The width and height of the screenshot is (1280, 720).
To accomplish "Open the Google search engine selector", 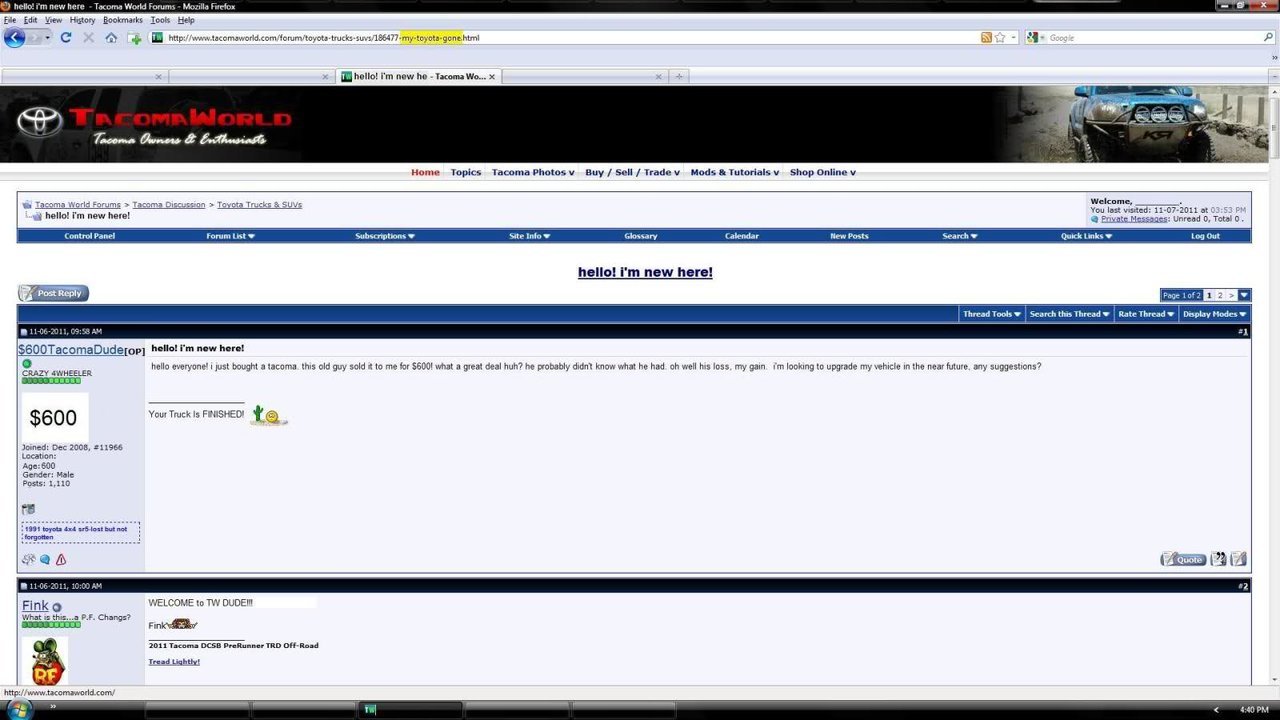I will coord(1035,38).
